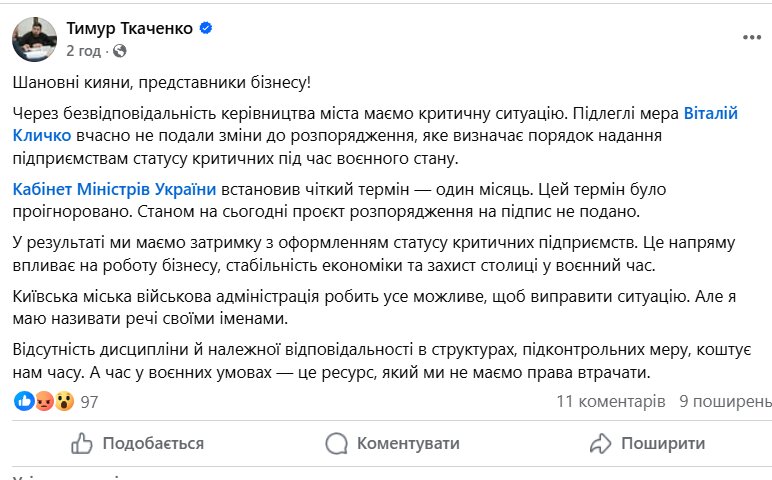
Task: Click the Коментувати button
Action: coord(408,443)
